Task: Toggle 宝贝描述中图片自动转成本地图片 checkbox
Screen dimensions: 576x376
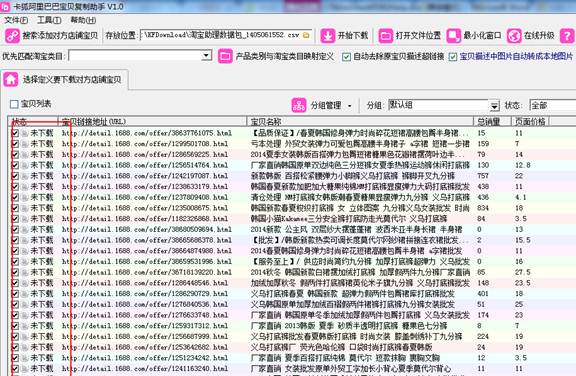Action: (x=453, y=57)
